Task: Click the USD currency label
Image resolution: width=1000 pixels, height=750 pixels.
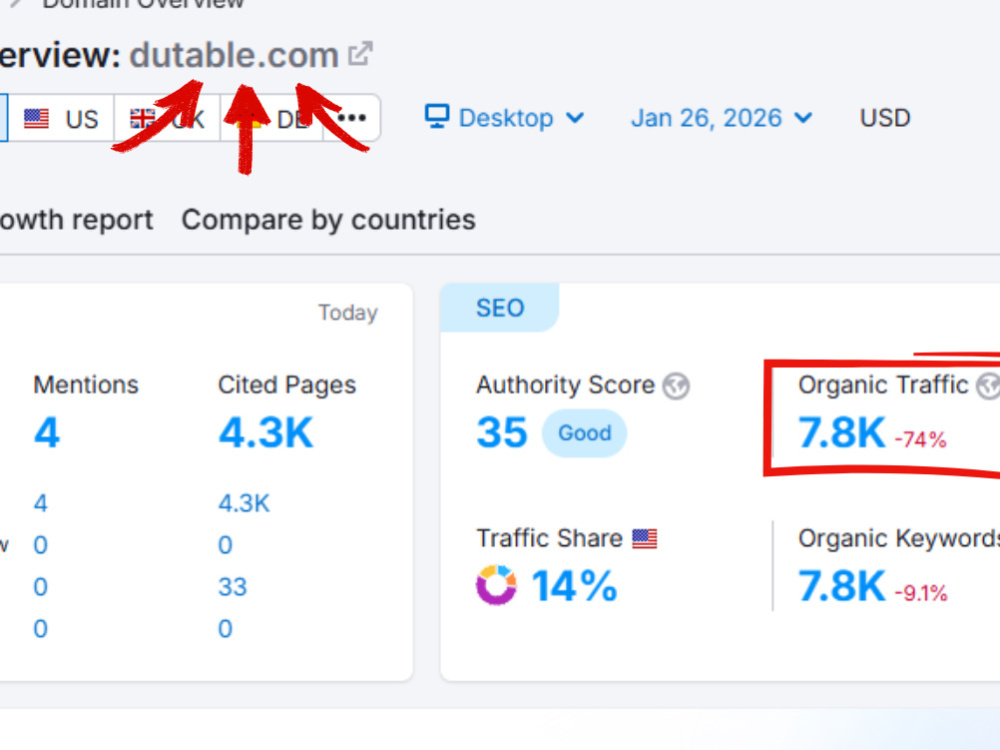Action: pos(885,118)
